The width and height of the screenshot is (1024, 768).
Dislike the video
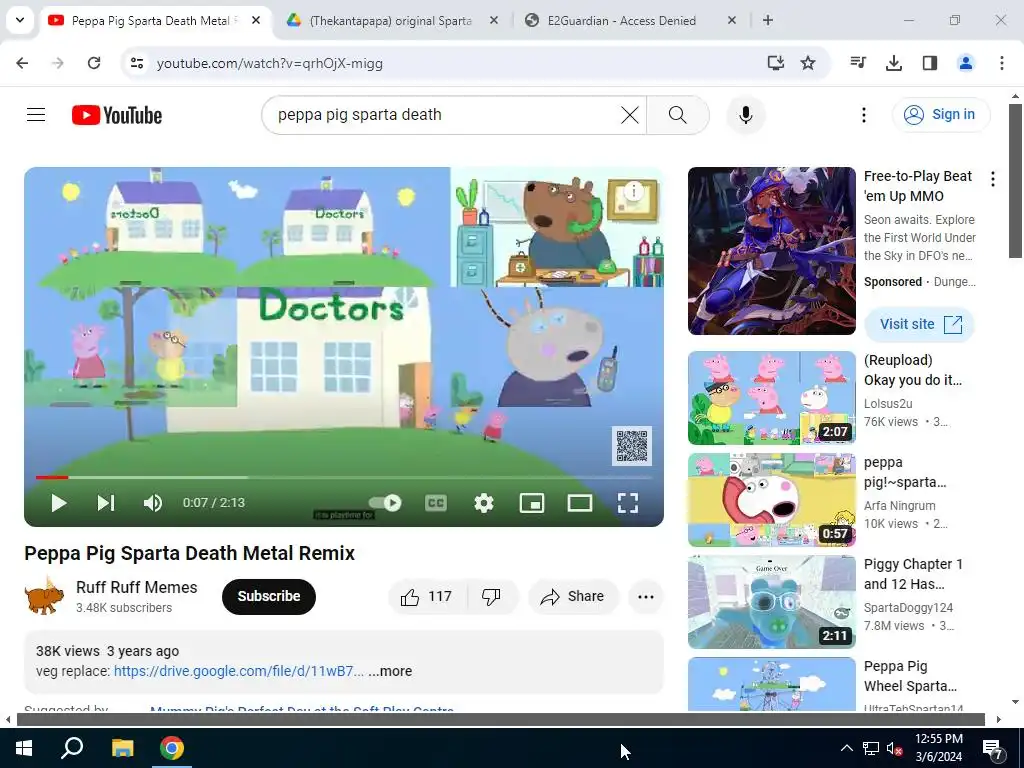pyautogui.click(x=491, y=596)
